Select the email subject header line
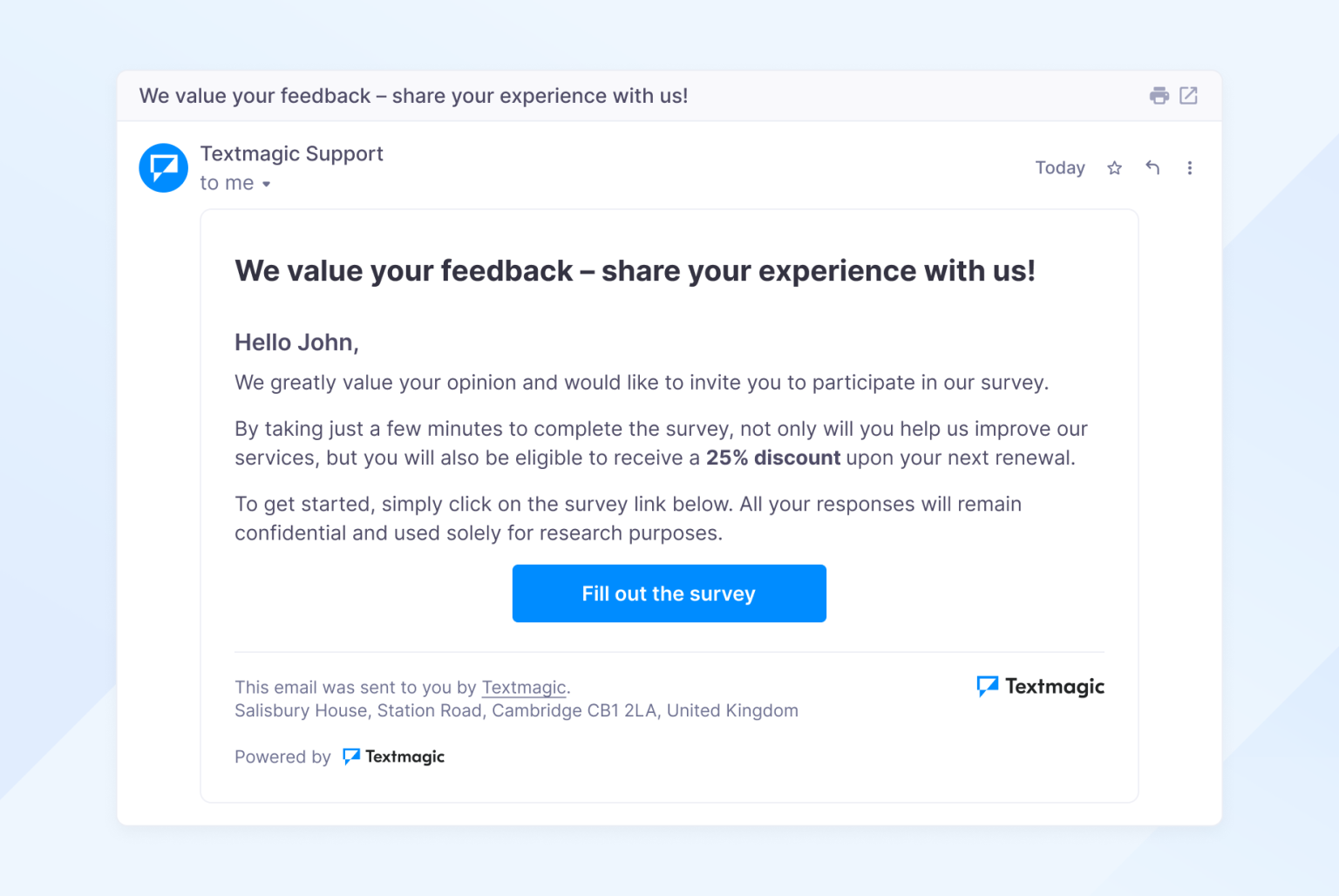This screenshot has width=1339, height=896. (x=413, y=96)
